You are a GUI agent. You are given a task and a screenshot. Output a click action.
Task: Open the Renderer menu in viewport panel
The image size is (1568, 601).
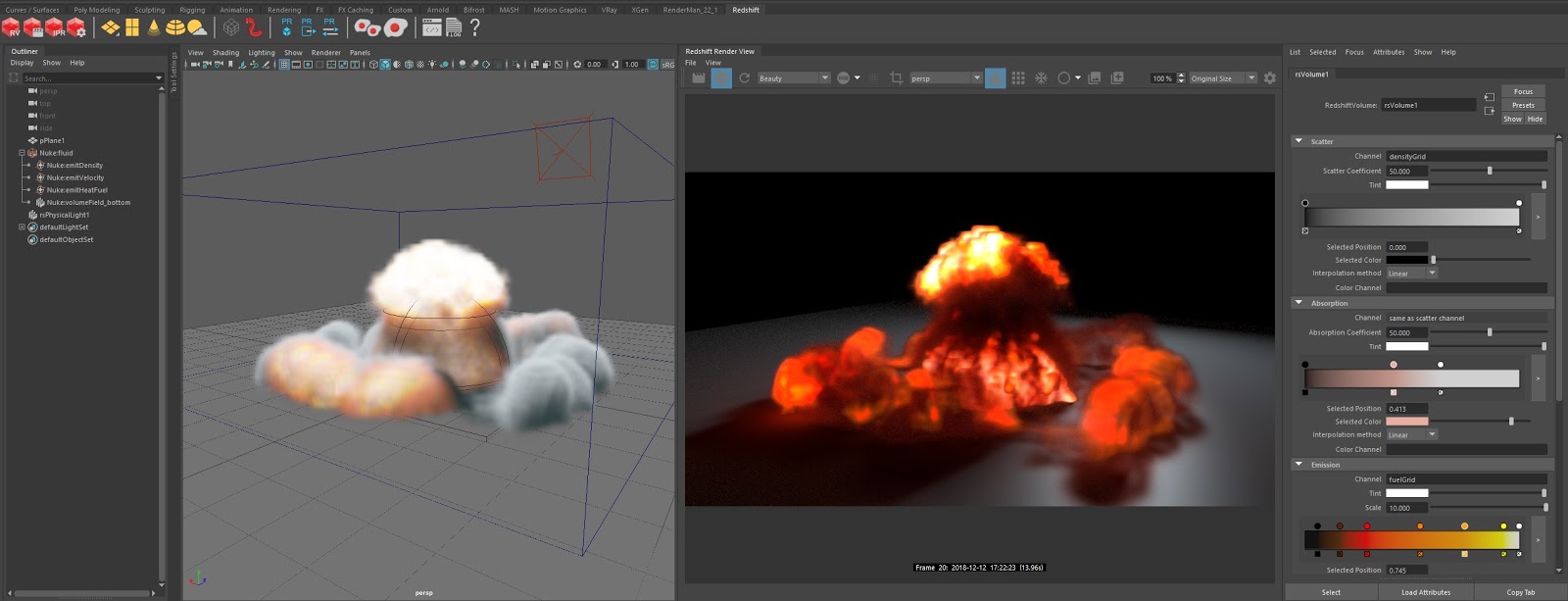click(x=326, y=53)
